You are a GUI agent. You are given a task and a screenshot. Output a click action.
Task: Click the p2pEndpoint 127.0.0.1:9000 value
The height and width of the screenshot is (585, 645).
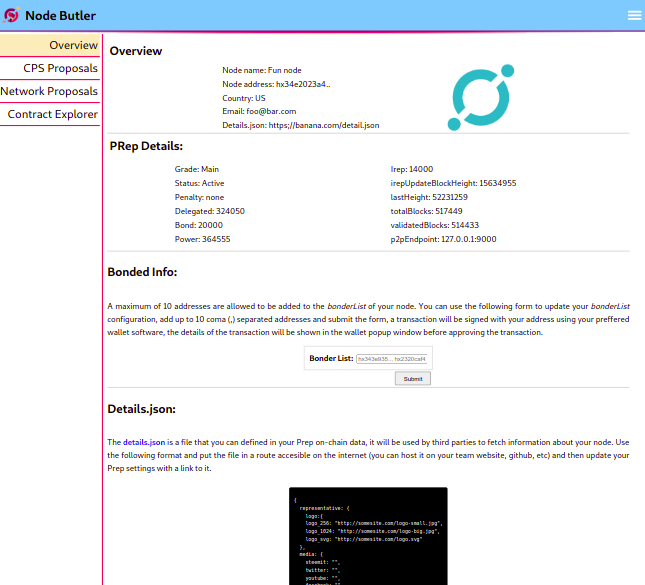(x=469, y=239)
